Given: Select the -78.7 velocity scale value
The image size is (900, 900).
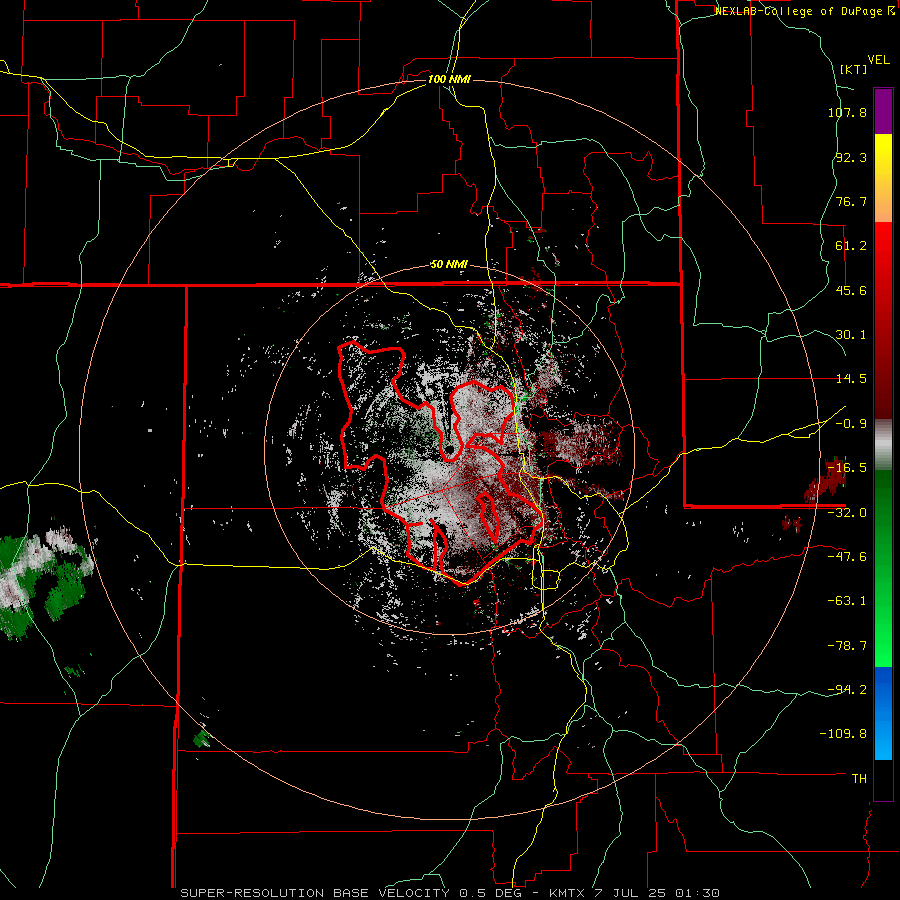Looking at the screenshot, I should tap(847, 646).
